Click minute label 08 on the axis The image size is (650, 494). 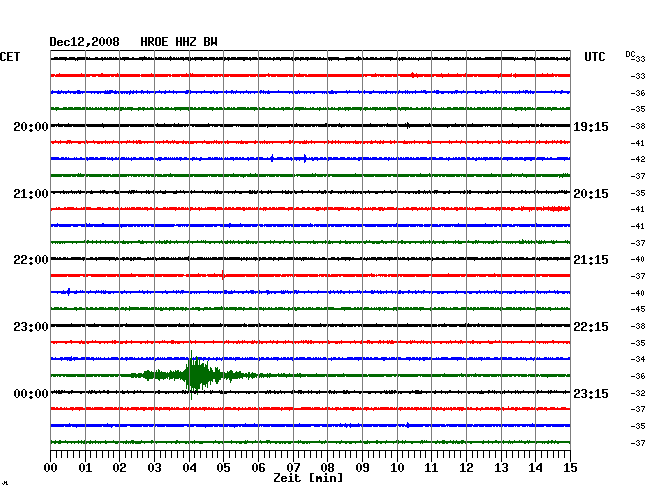pyautogui.click(x=327, y=468)
